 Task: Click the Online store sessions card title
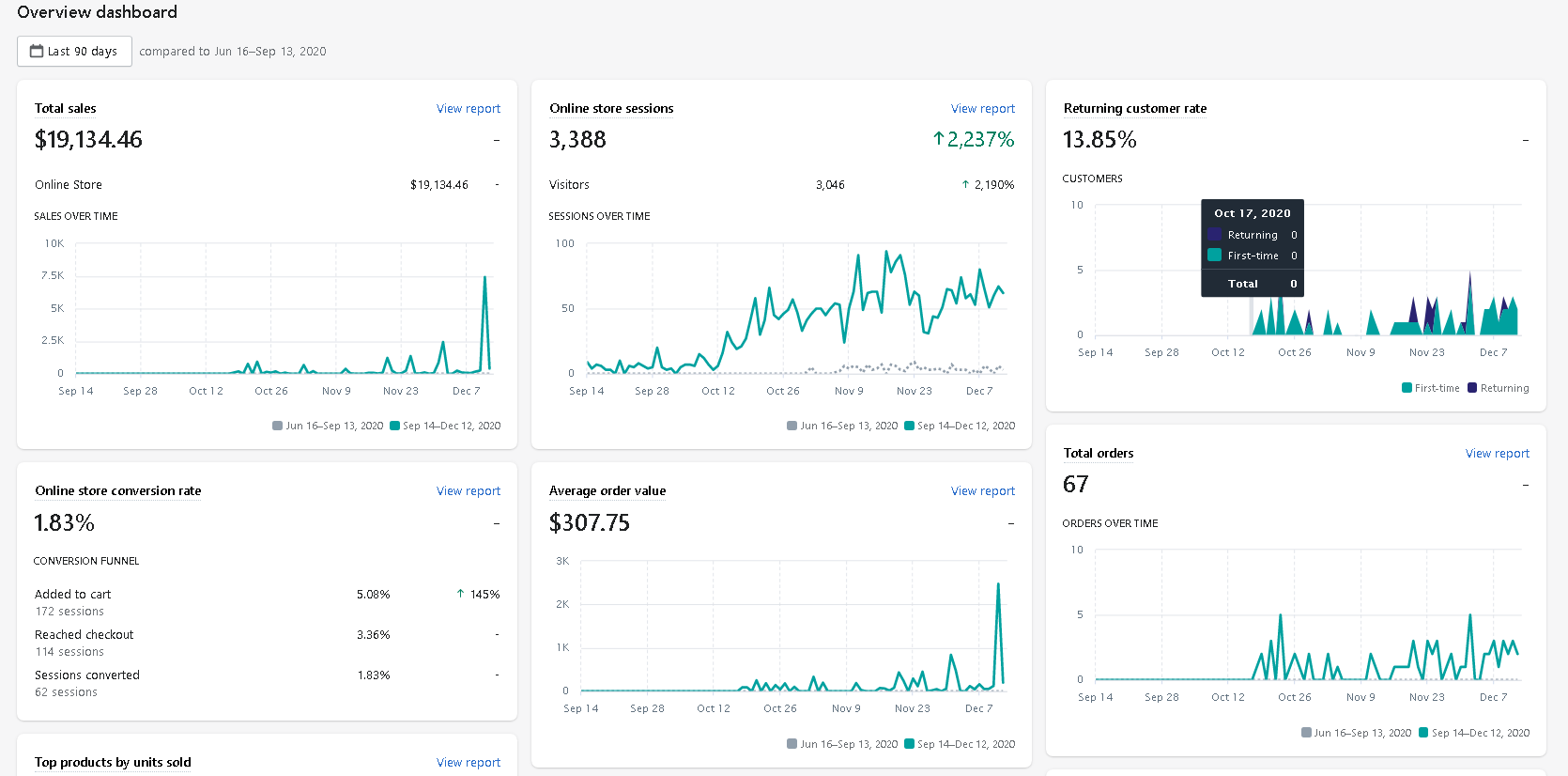(x=611, y=109)
